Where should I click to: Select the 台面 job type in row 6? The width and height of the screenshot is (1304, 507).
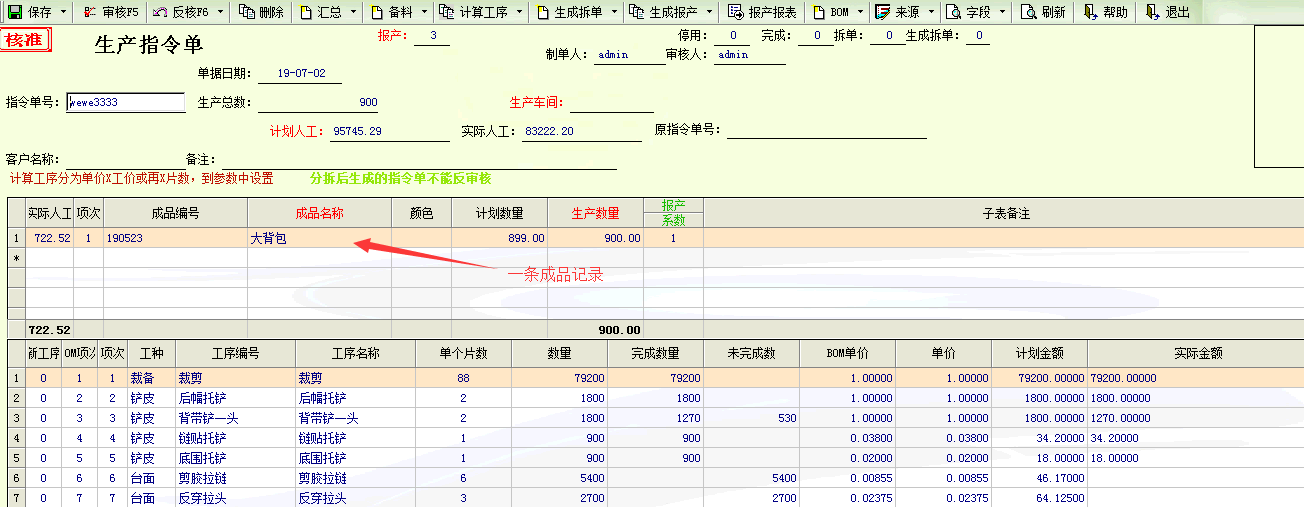tap(152, 478)
